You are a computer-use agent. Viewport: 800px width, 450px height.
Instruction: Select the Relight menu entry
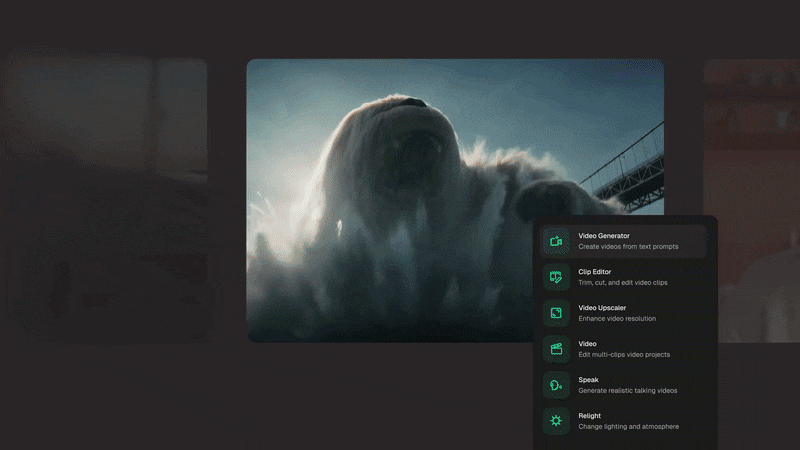point(623,421)
